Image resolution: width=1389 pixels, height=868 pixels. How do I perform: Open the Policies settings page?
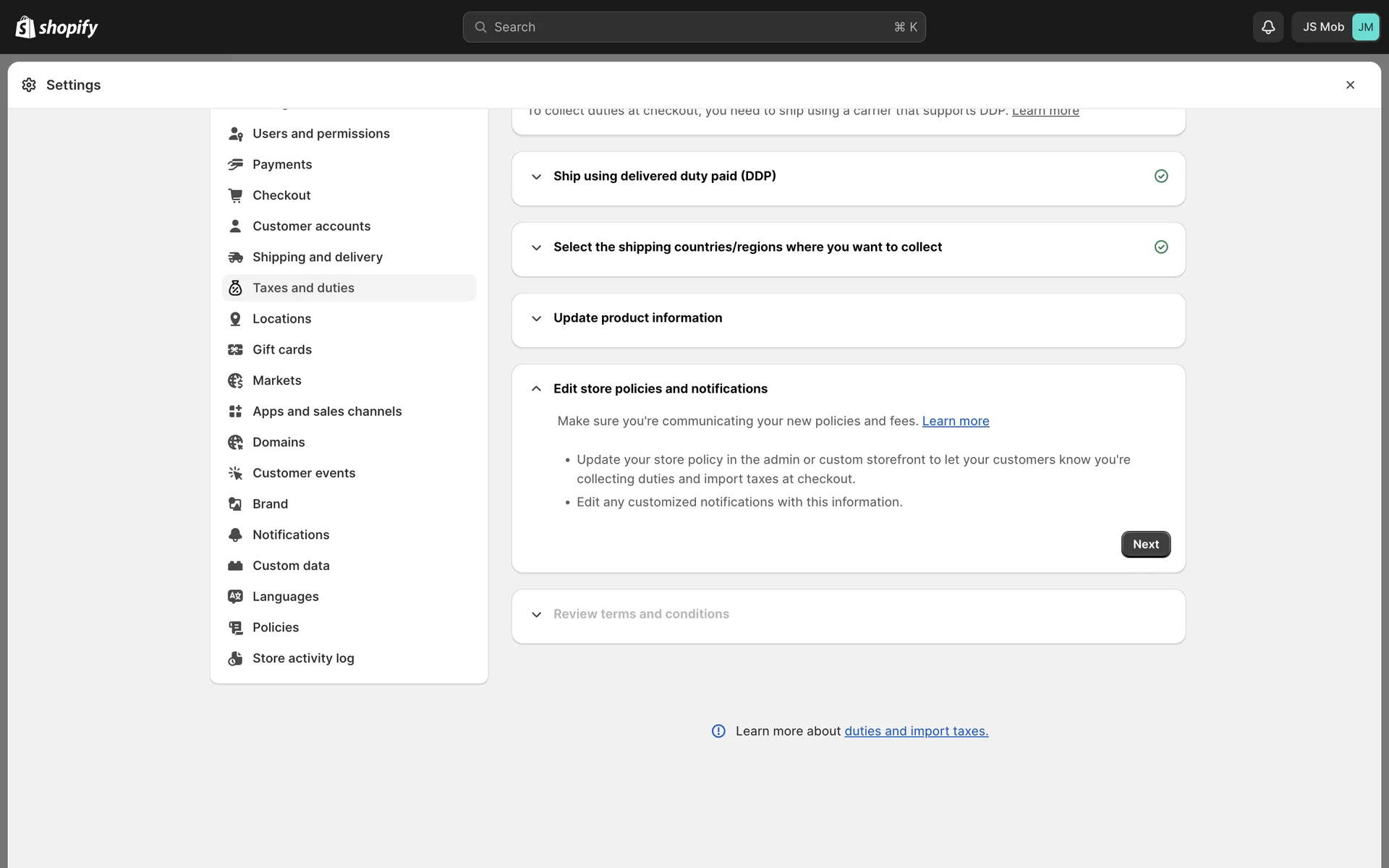pos(276,627)
